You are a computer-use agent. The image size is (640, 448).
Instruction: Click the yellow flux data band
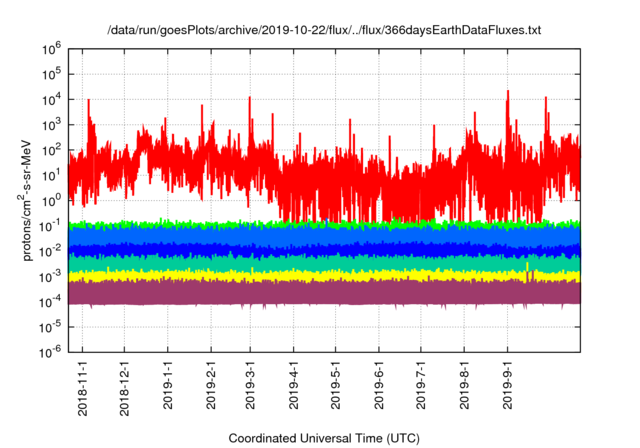tap(324, 276)
